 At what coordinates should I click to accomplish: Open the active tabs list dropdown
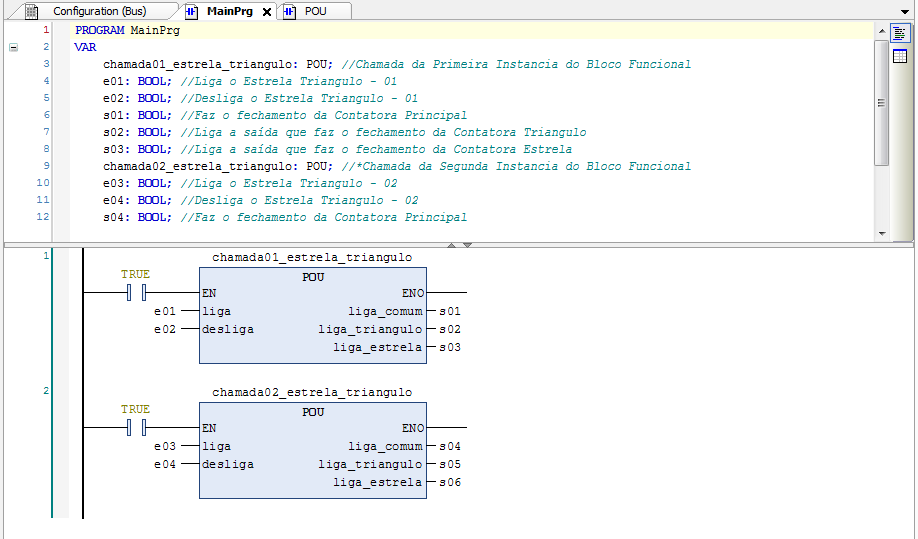[906, 11]
